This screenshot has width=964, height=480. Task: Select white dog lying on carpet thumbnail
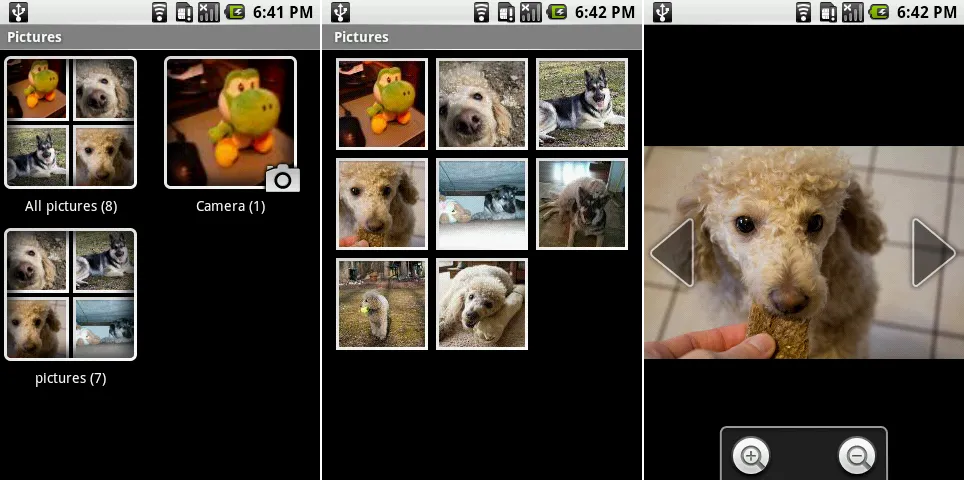point(481,304)
